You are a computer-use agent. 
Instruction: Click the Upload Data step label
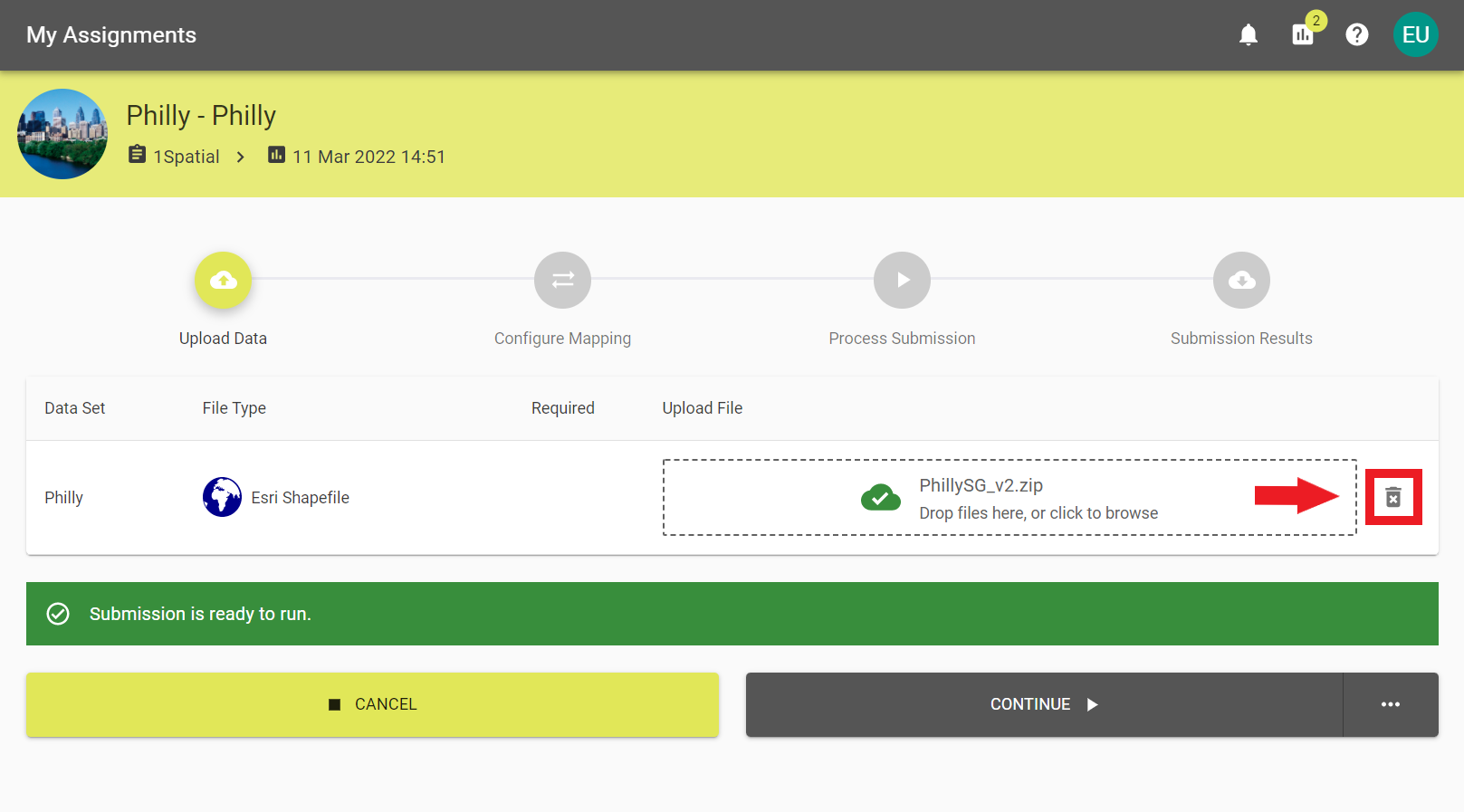pyautogui.click(x=223, y=339)
